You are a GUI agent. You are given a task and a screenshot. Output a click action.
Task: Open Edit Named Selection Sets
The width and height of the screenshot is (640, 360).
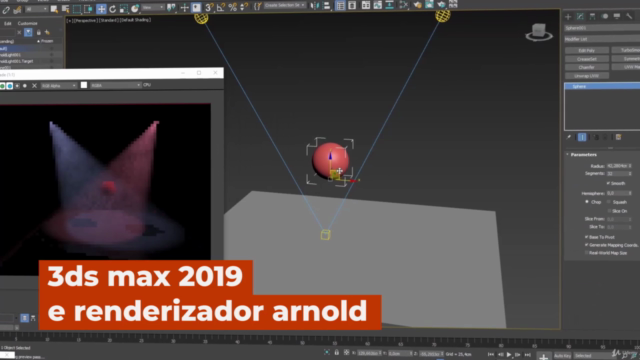258,7
